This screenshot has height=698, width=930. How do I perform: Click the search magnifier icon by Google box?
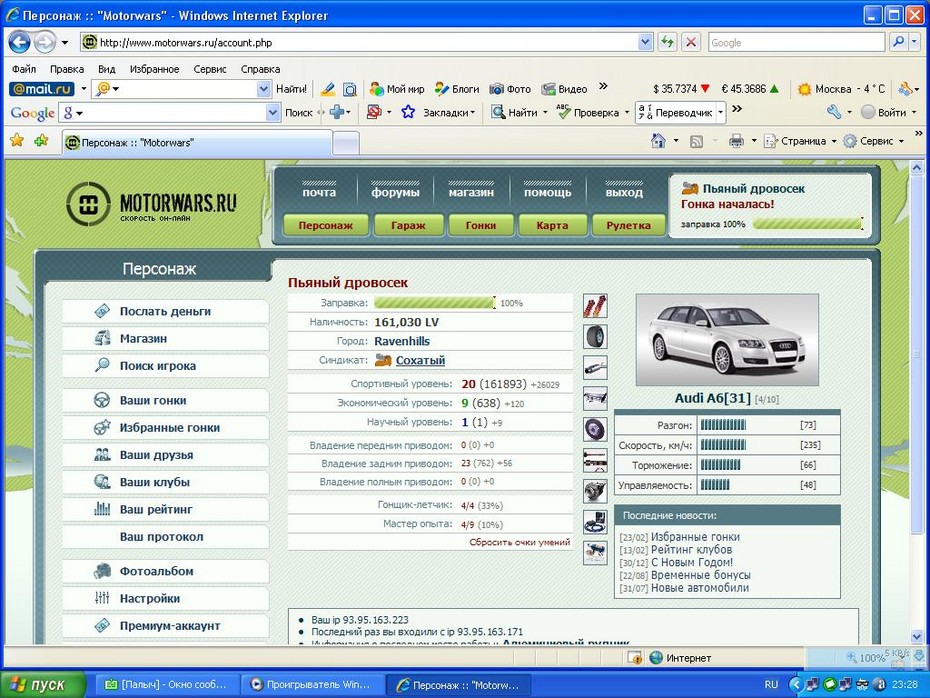[x=899, y=42]
